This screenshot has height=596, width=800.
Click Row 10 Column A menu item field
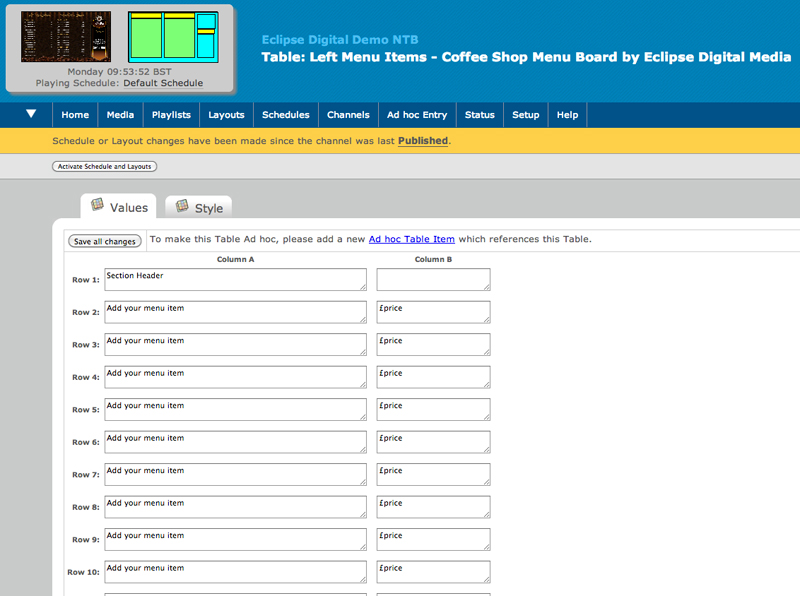[236, 572]
